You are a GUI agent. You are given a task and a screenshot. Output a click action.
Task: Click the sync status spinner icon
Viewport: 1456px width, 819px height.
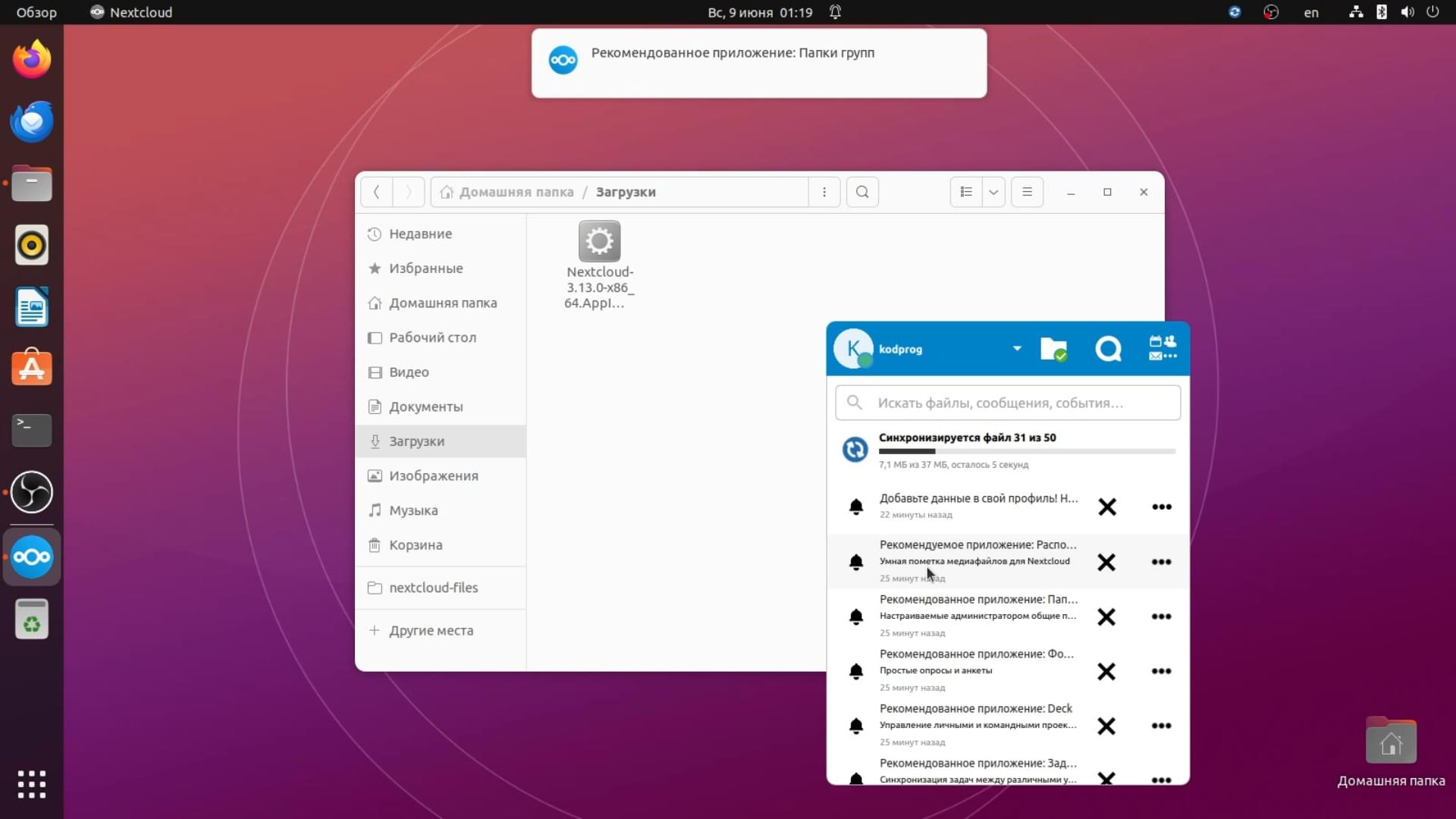click(x=855, y=450)
